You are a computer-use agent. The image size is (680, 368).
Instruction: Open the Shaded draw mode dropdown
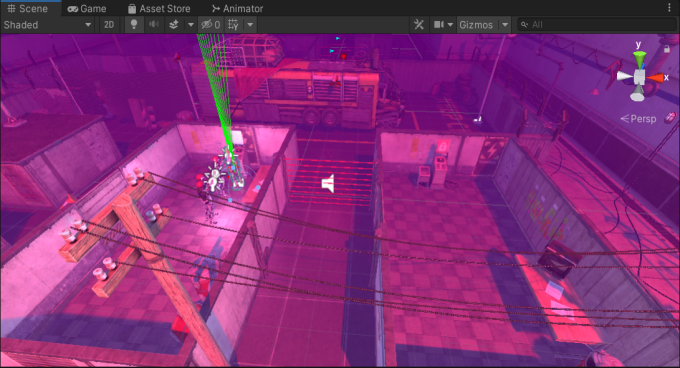pyautogui.click(x=48, y=25)
